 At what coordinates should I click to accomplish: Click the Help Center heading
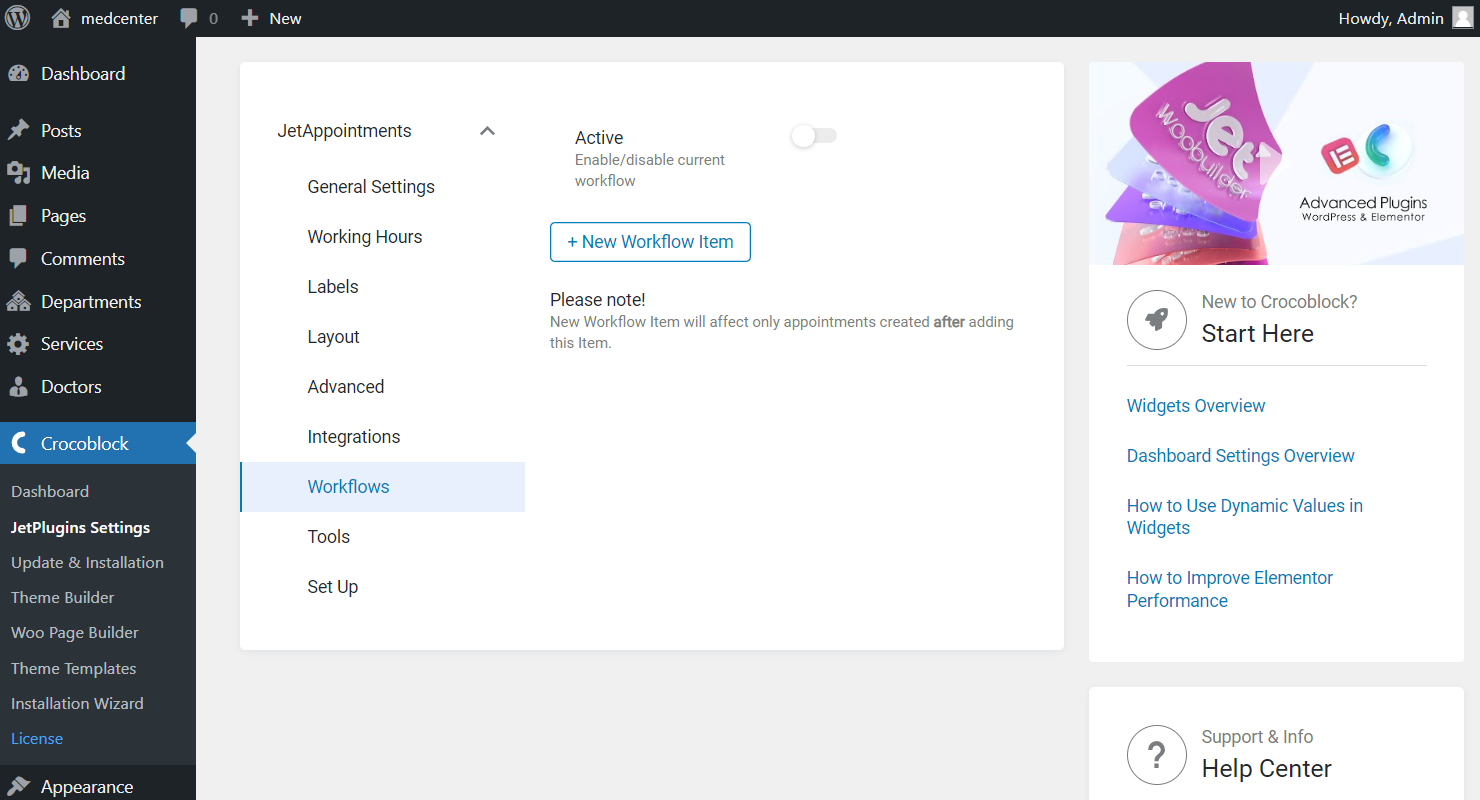[1266, 769]
